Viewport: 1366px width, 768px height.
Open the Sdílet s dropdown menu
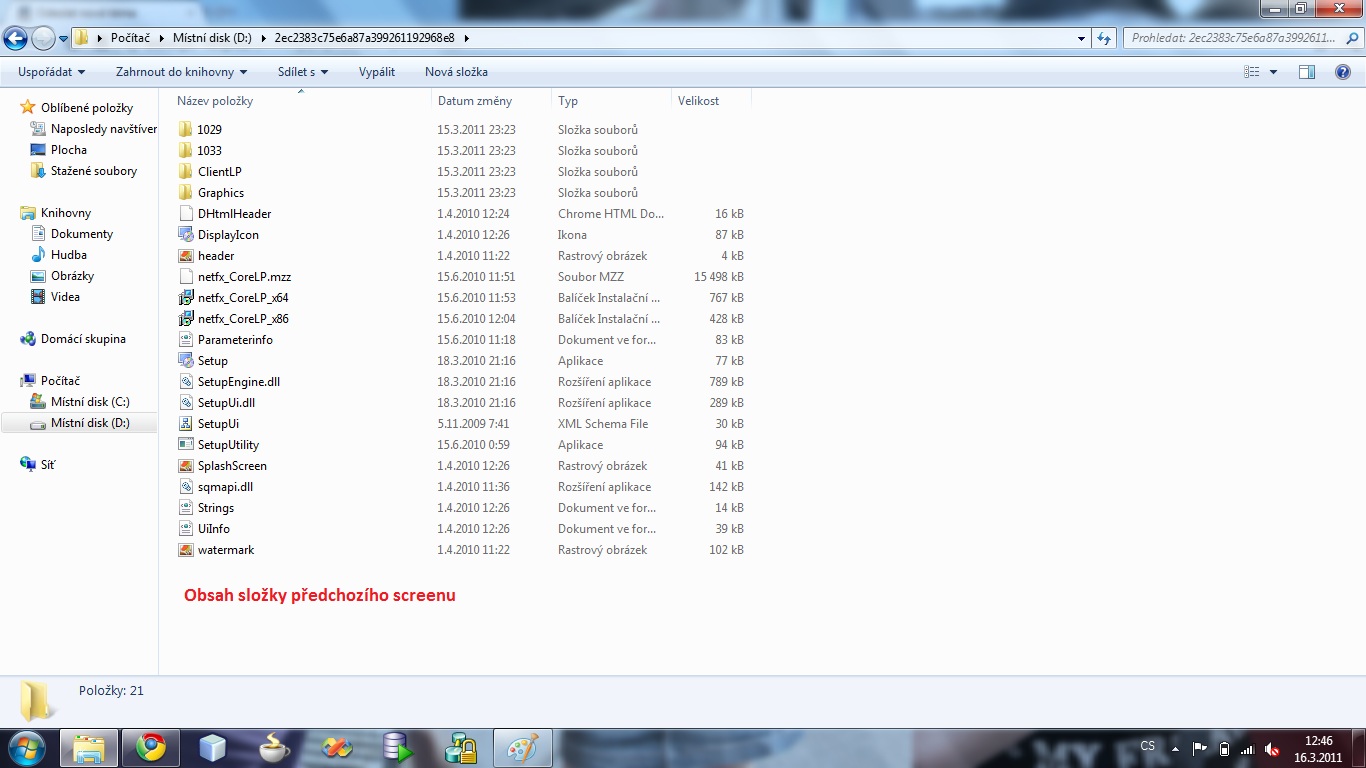tap(303, 72)
